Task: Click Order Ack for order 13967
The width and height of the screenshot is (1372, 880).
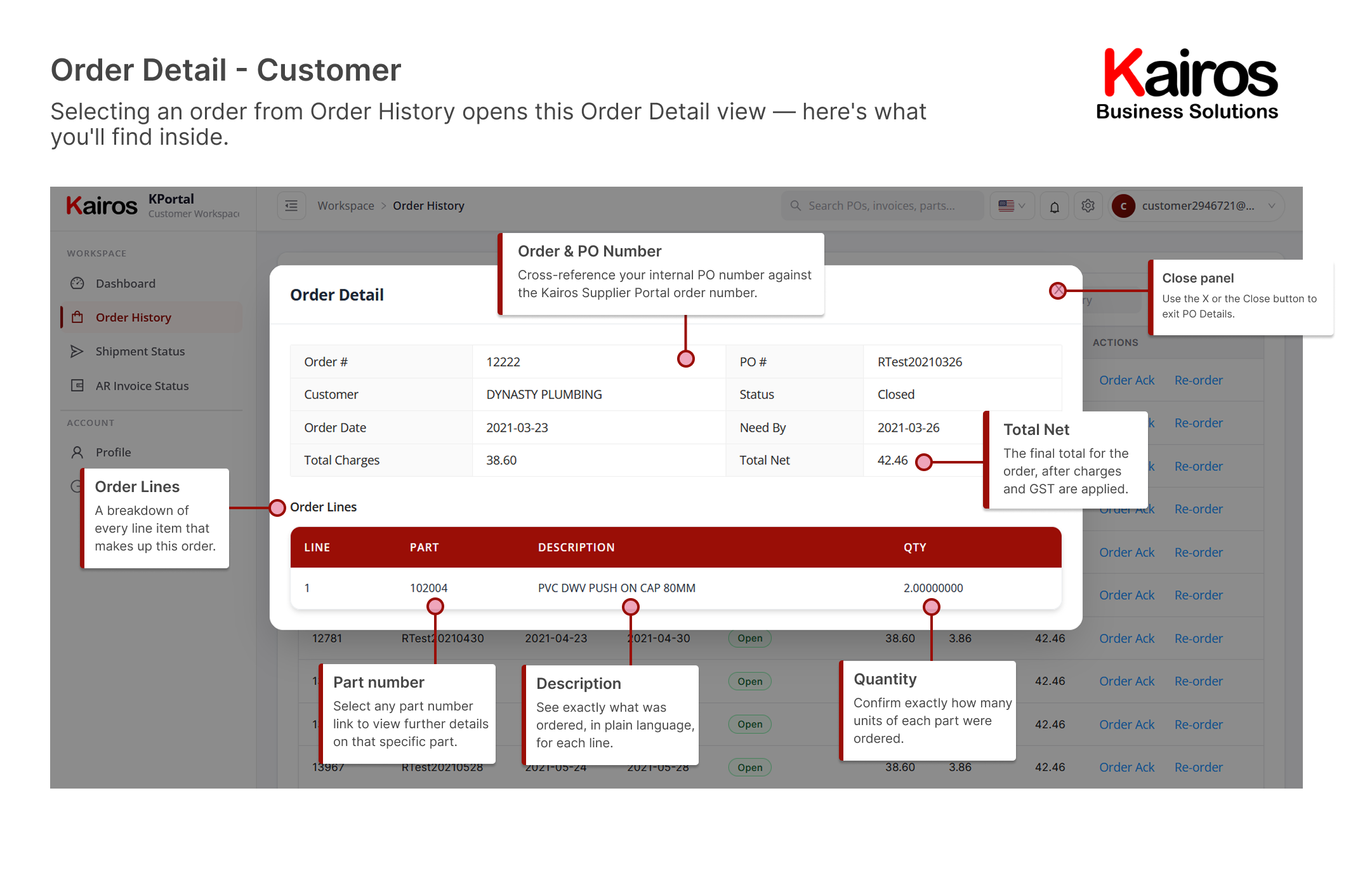Action: pos(1126,767)
